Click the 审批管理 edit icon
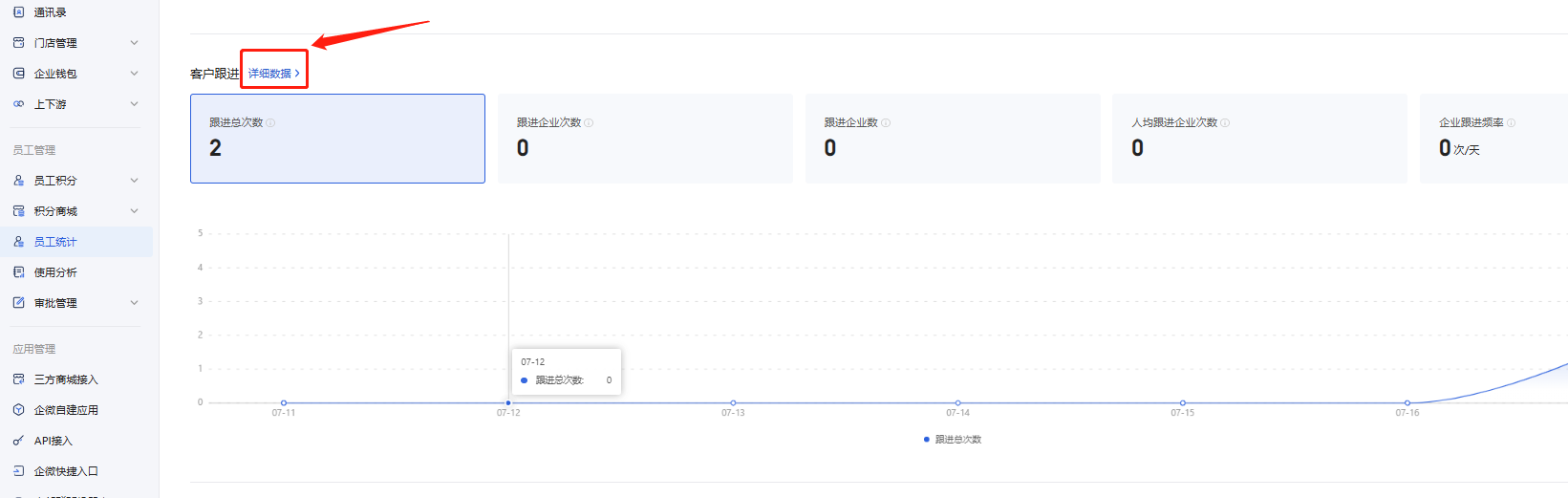The image size is (1568, 498). click(18, 303)
